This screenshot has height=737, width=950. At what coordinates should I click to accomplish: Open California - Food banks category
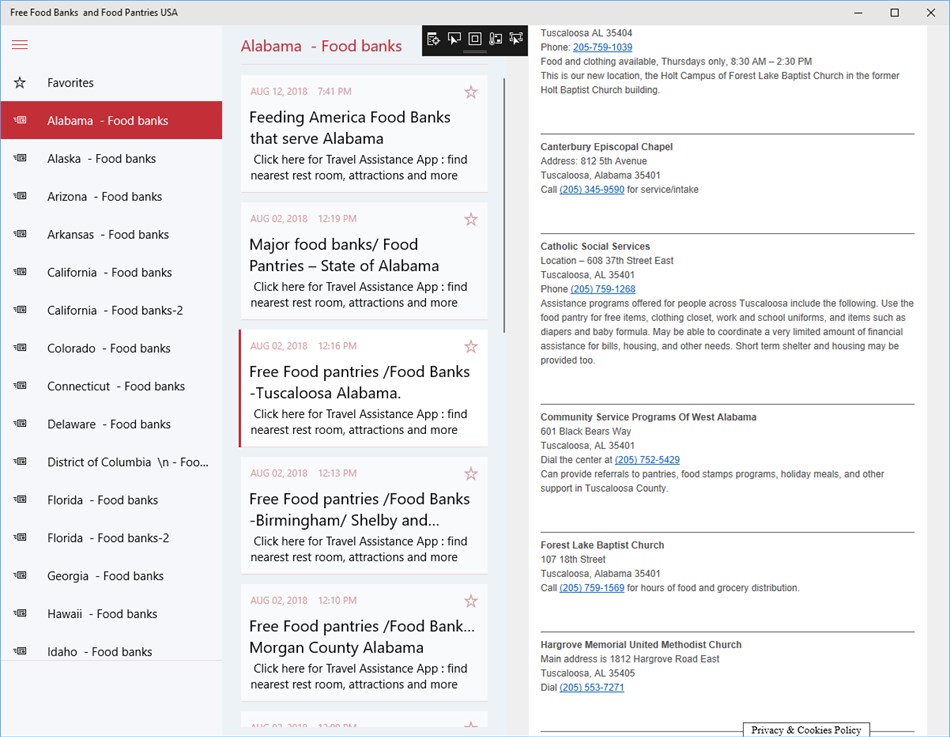111,272
